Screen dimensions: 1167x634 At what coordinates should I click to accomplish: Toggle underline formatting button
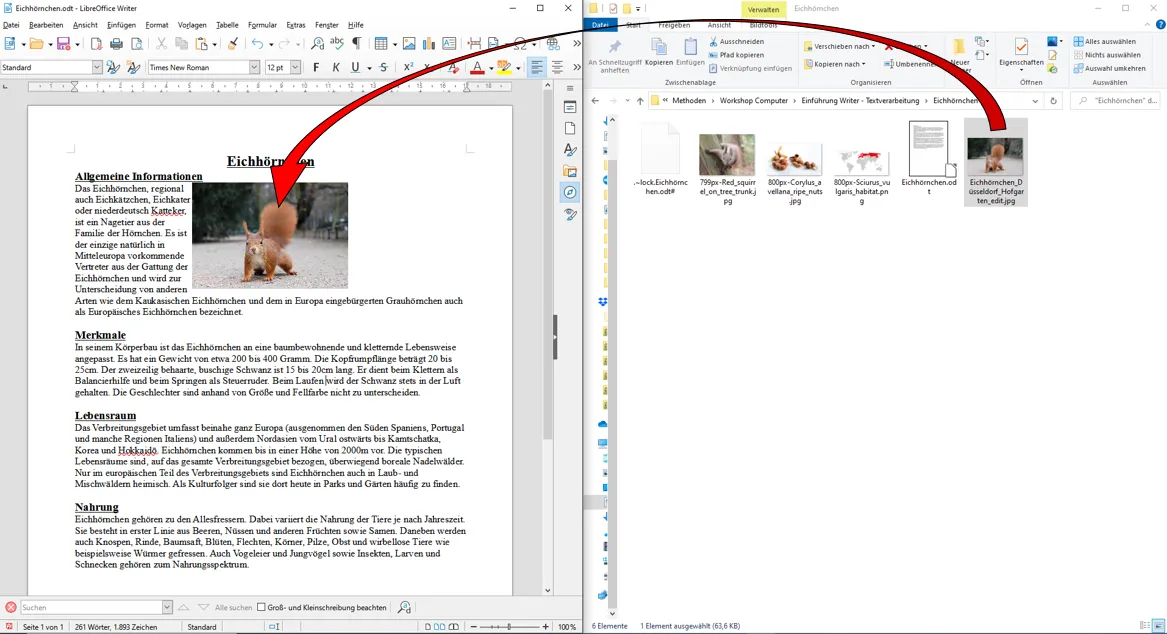click(x=354, y=68)
